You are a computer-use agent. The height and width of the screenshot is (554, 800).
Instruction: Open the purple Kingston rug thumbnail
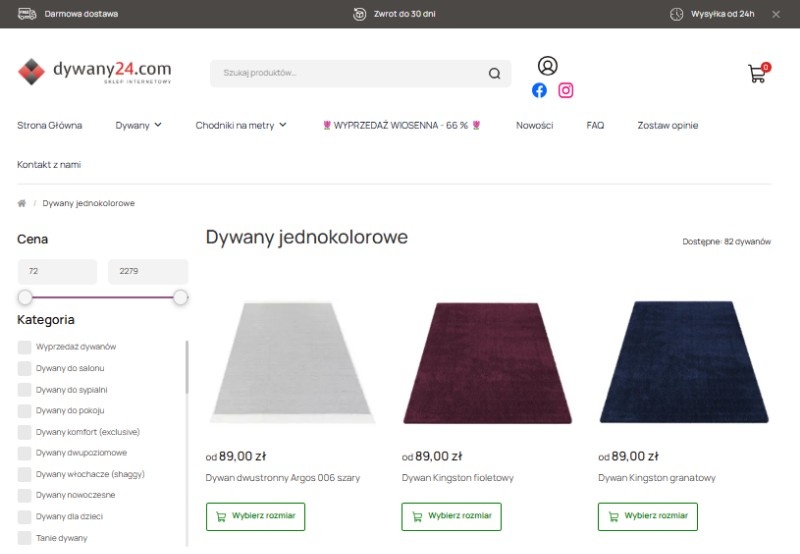[x=488, y=363]
